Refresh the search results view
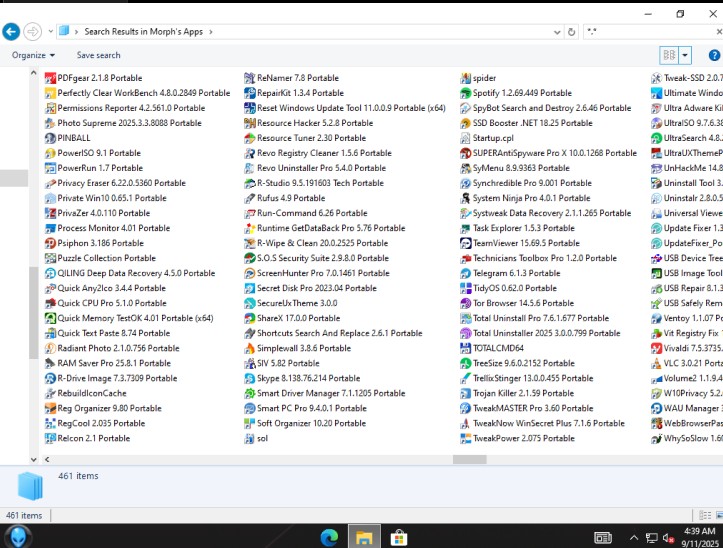The image size is (723, 548). [571, 32]
